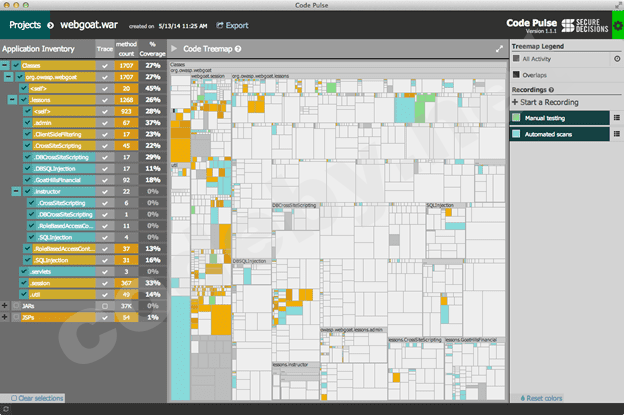
Task: Change Manual testing green color swatch
Action: [516, 117]
